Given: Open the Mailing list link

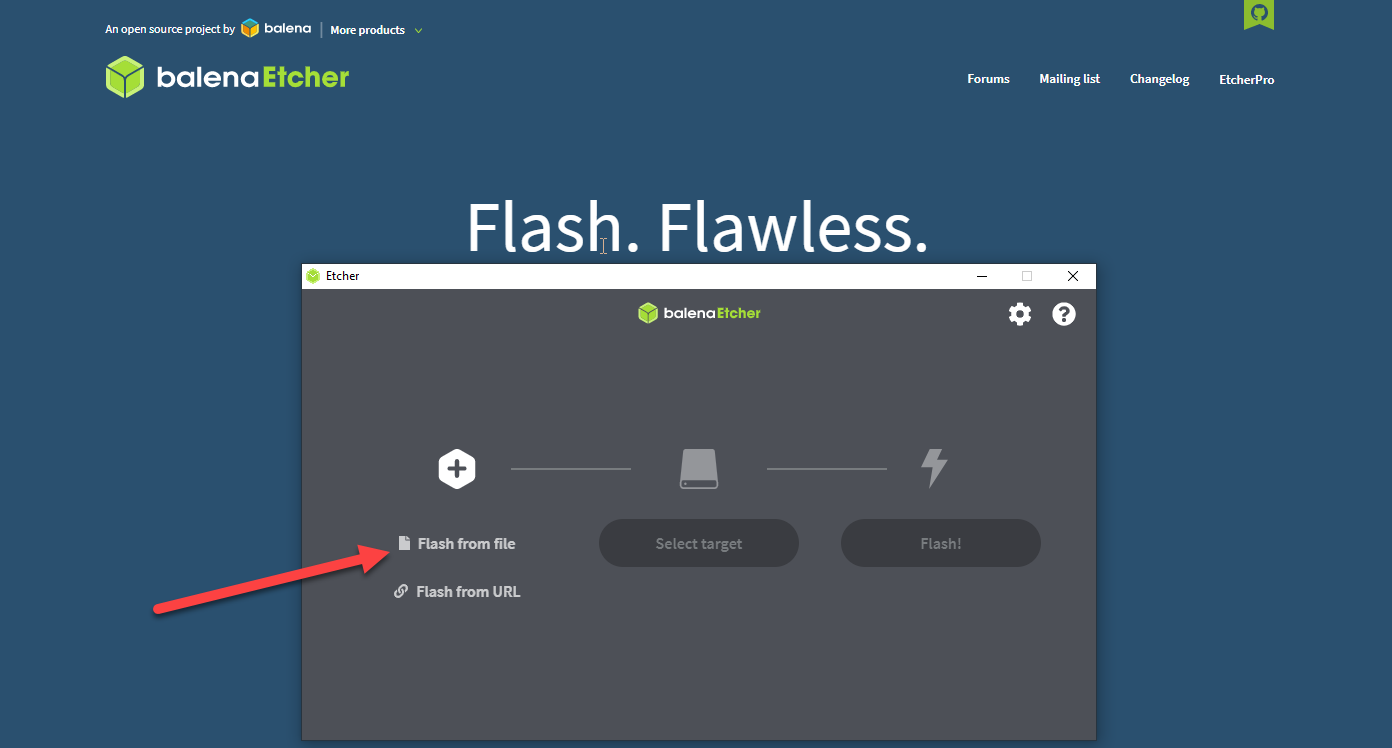Looking at the screenshot, I should pyautogui.click(x=1069, y=79).
